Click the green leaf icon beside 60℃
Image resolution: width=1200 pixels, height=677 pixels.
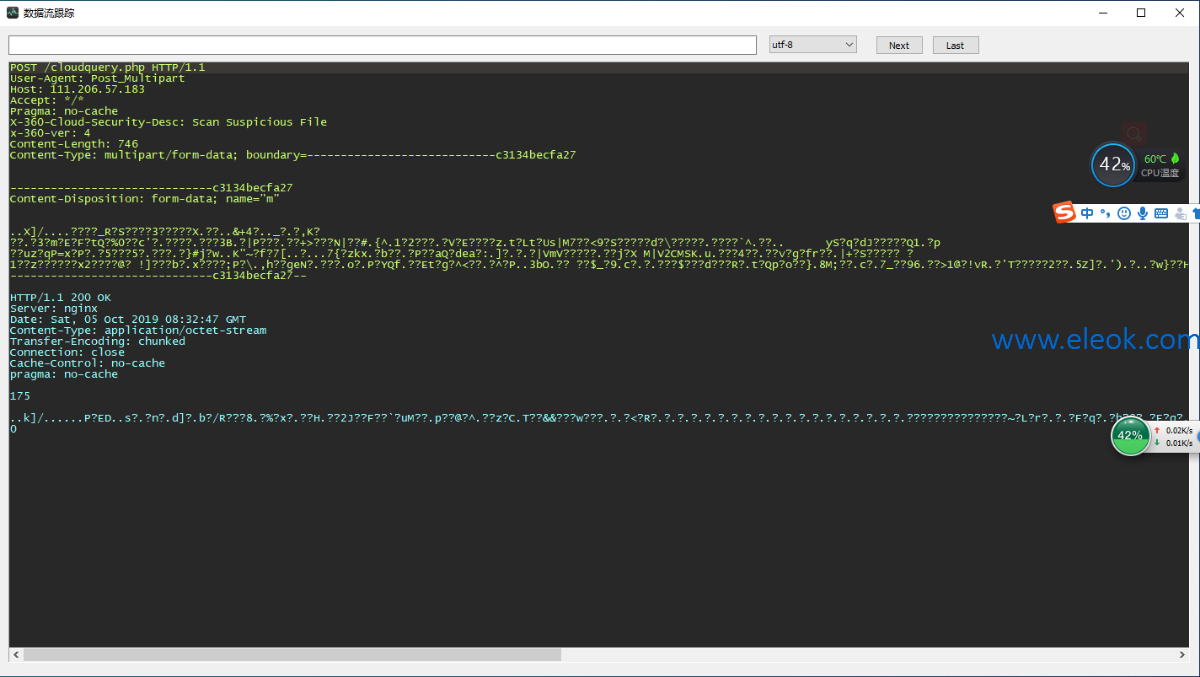click(x=1175, y=158)
